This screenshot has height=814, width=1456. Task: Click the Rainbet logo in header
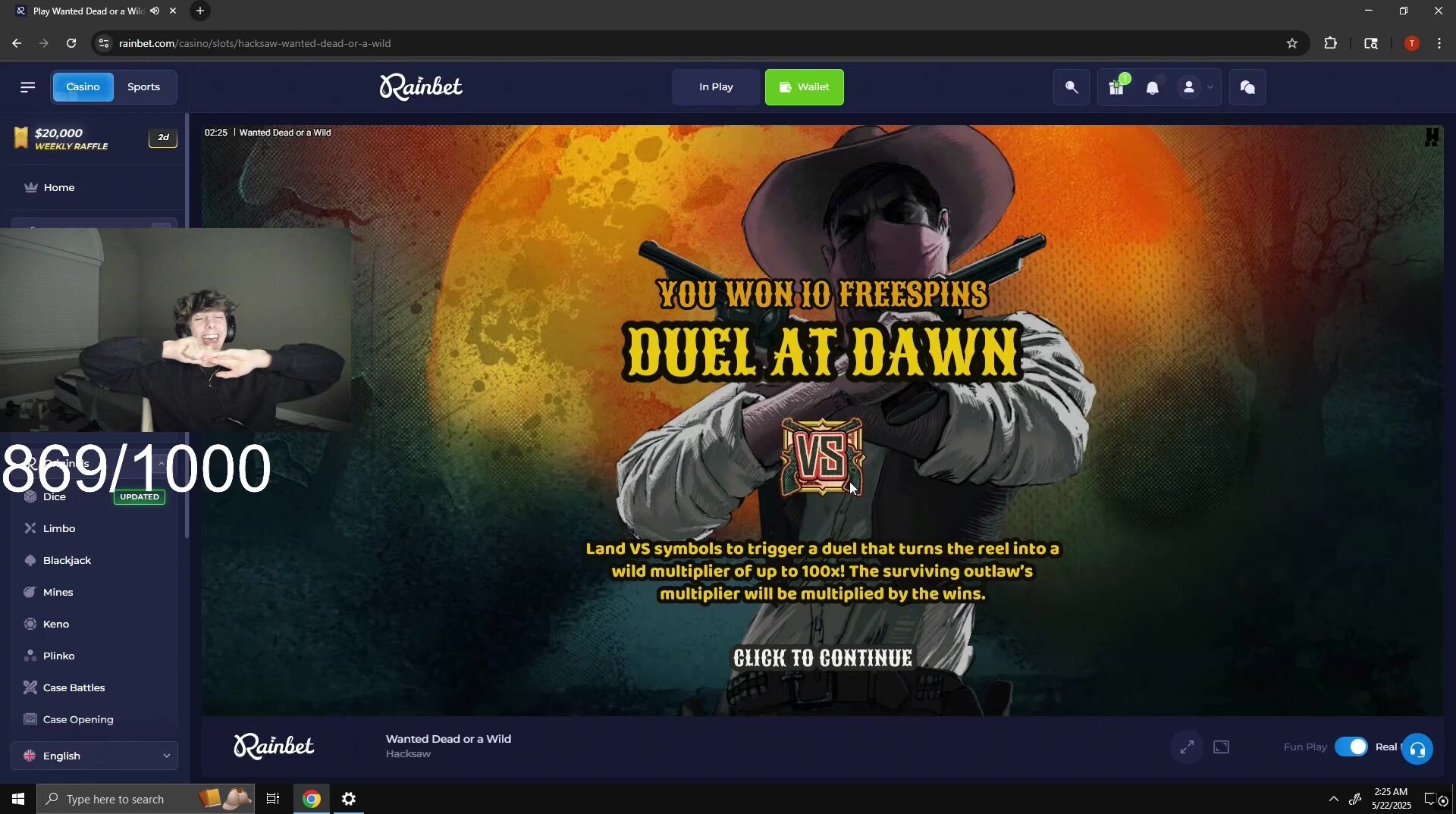(421, 87)
